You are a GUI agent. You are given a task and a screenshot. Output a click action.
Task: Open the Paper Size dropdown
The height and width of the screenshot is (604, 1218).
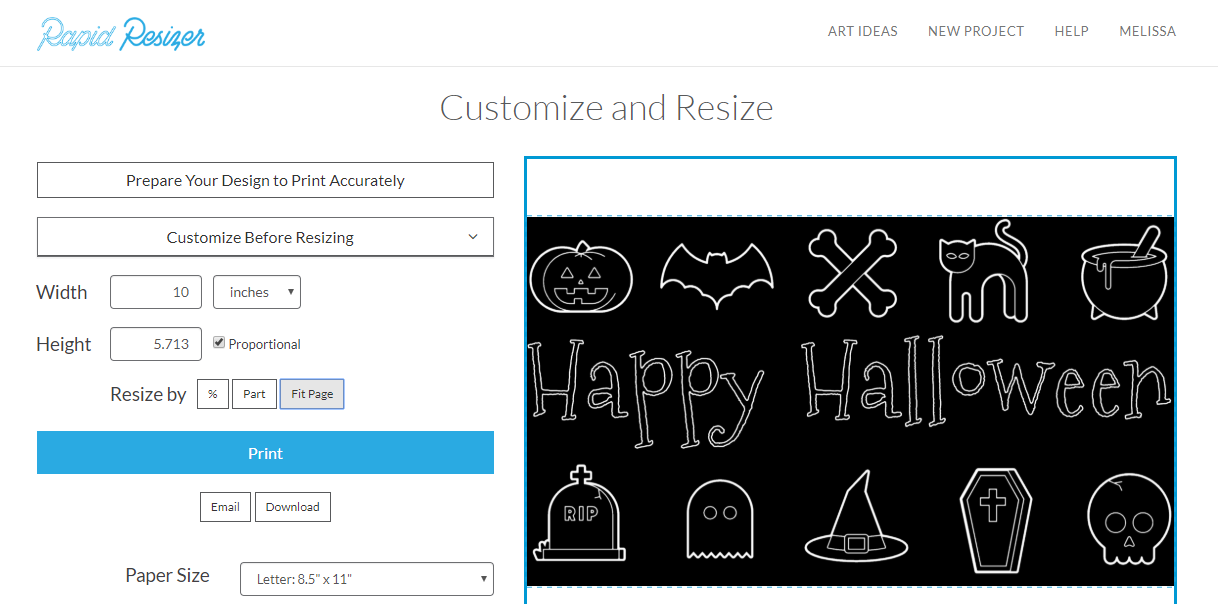pos(366,578)
